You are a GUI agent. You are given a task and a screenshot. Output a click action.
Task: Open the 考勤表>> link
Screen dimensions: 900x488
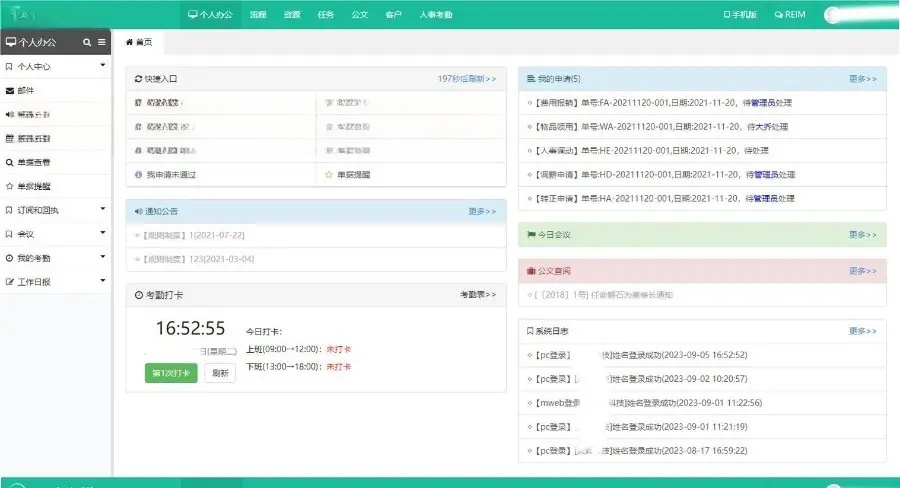click(477, 295)
